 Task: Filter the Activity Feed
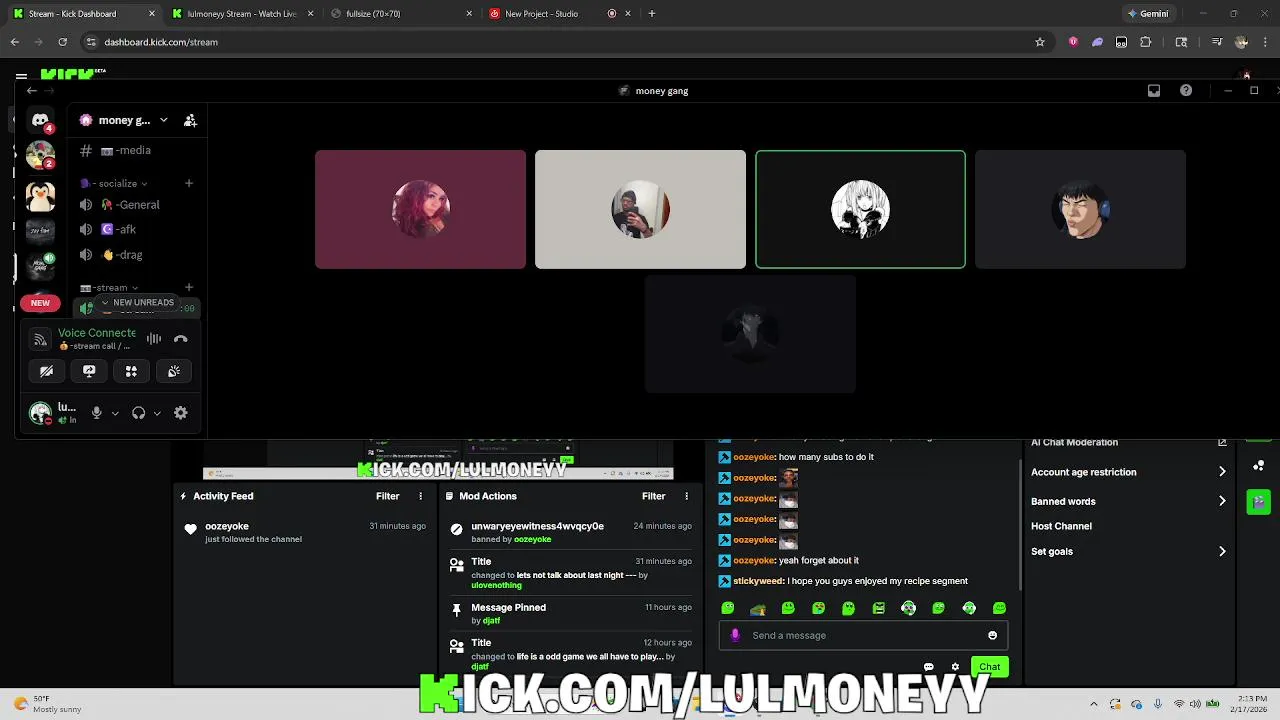click(x=387, y=496)
